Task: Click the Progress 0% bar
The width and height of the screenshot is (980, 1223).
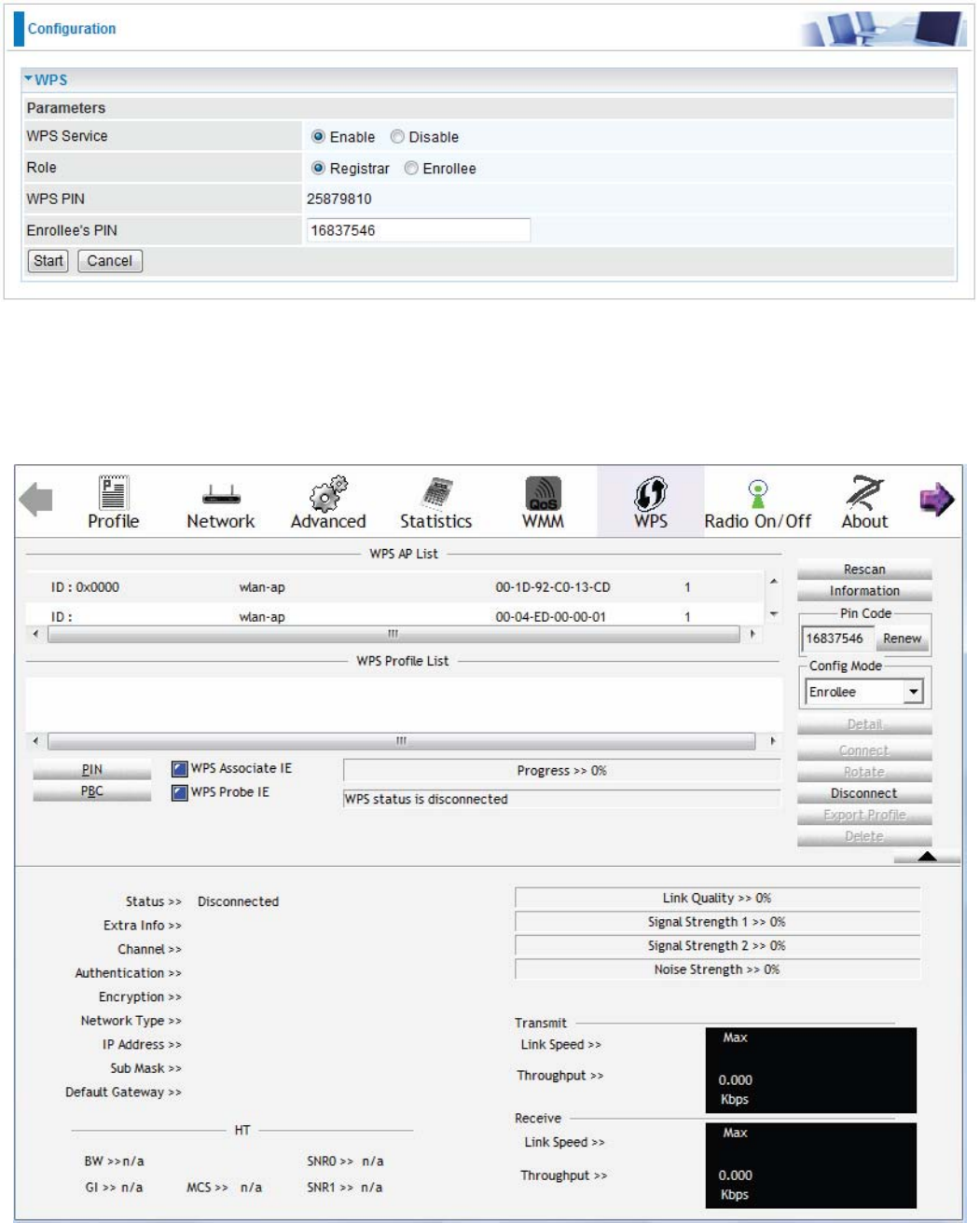Action: [561, 770]
